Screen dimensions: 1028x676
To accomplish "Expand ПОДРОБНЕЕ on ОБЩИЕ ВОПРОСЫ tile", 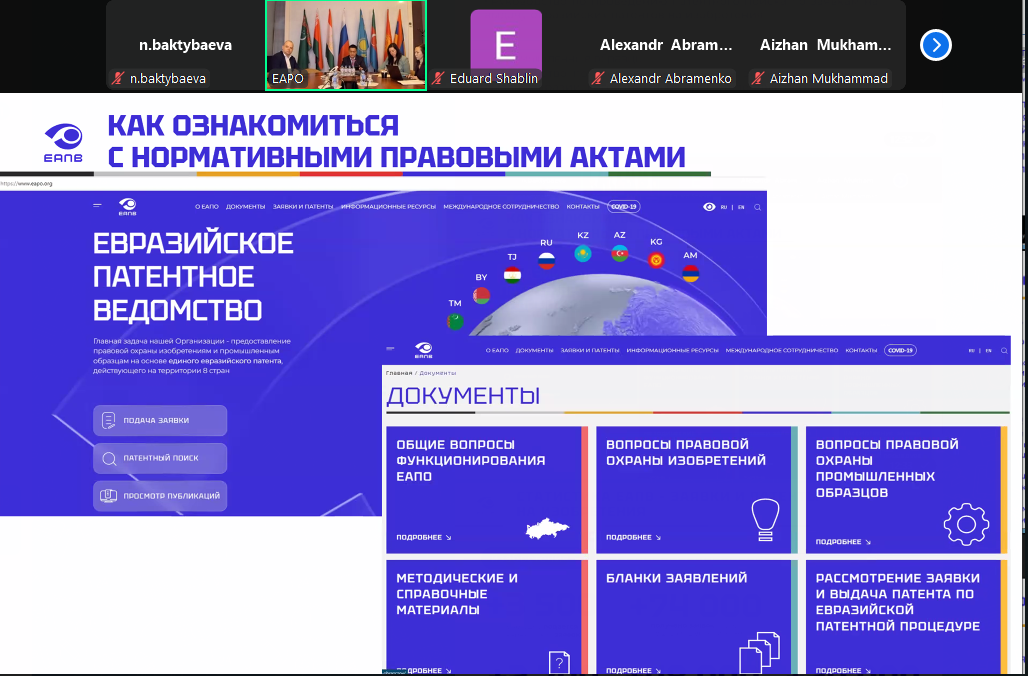I will point(423,538).
